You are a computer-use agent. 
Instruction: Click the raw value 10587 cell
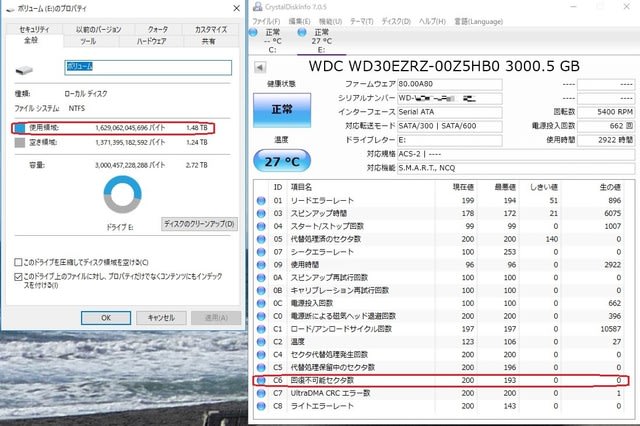(x=611, y=329)
